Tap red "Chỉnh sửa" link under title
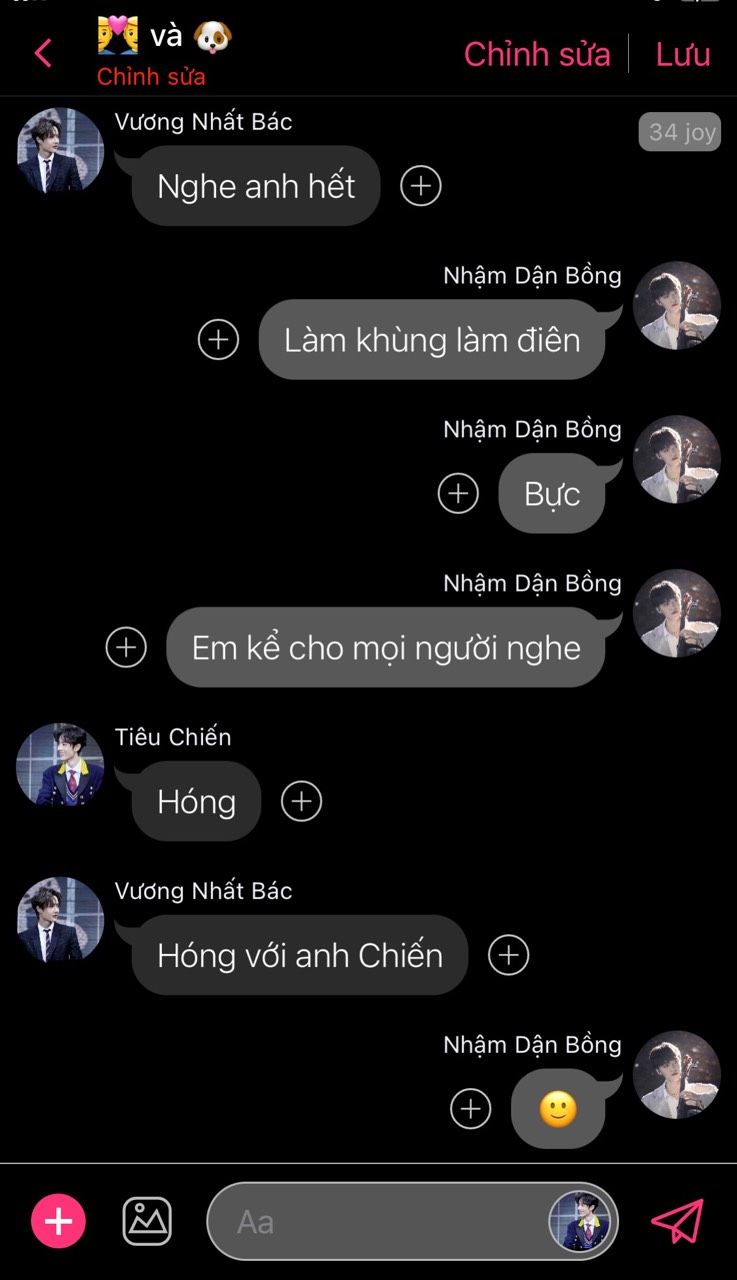Image resolution: width=737 pixels, height=1280 pixels. coord(151,77)
